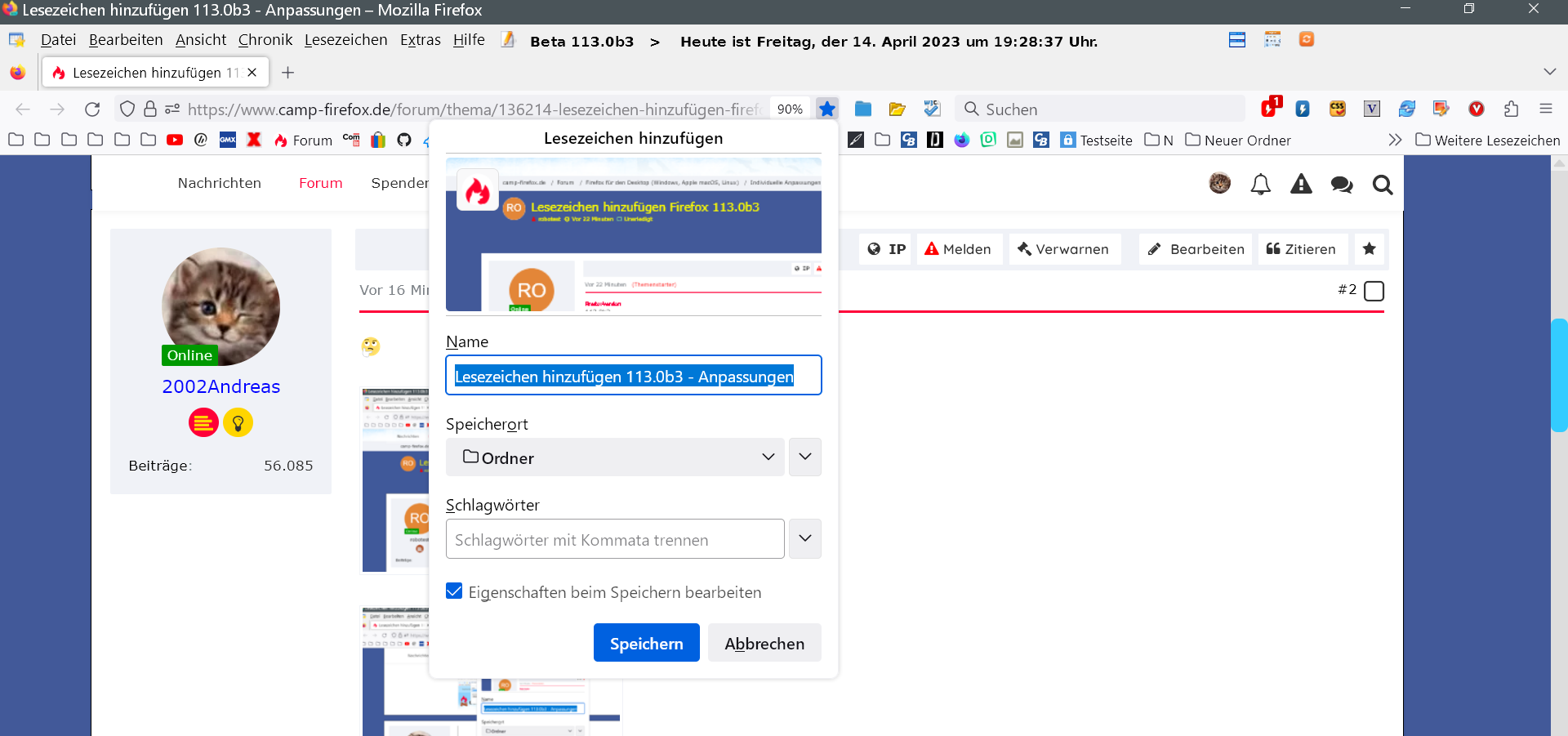This screenshot has width=1568, height=736.
Task: Click the 90% zoom level indicator
Action: pyautogui.click(x=790, y=109)
